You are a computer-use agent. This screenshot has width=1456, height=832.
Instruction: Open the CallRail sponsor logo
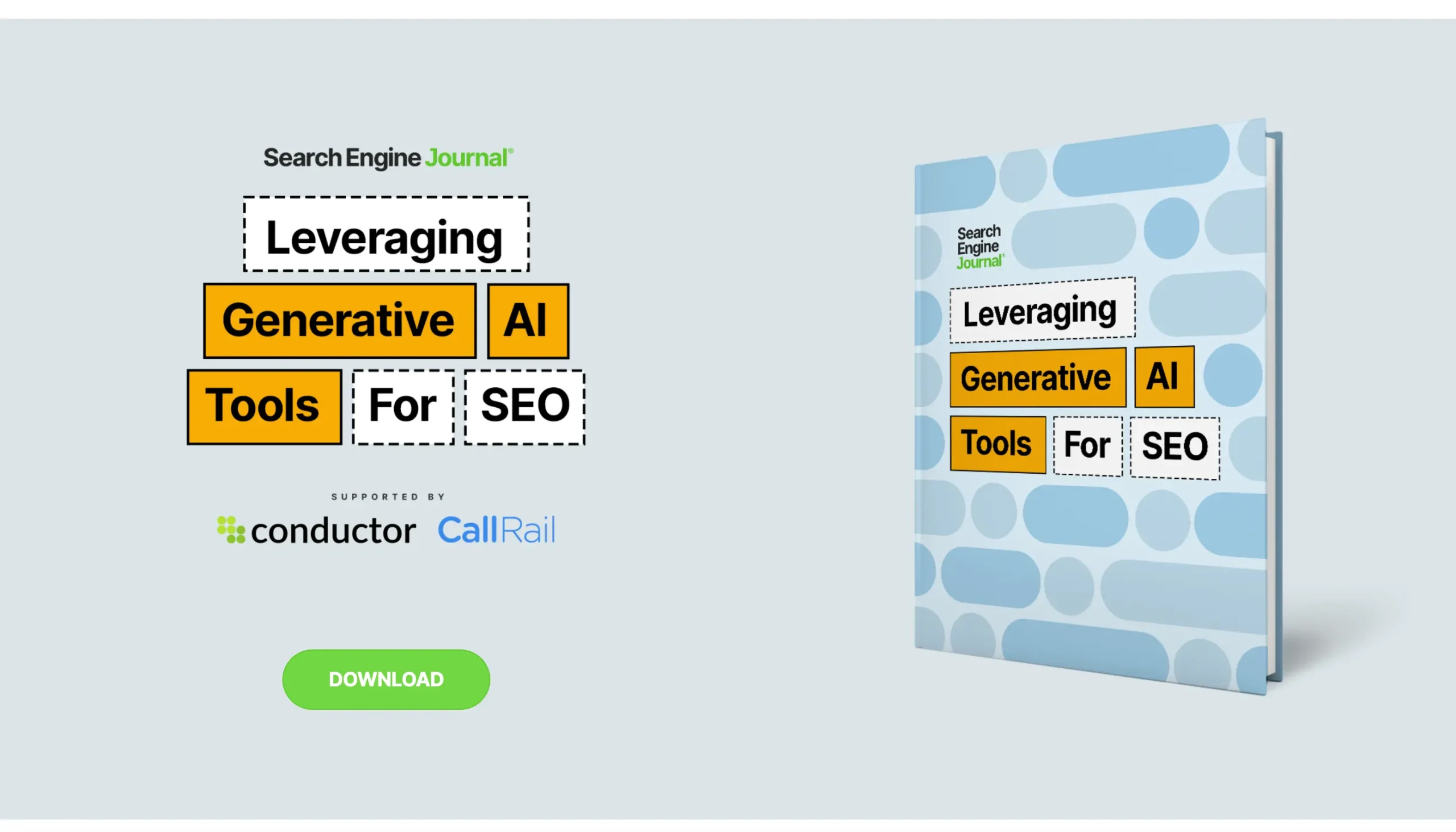[496, 529]
